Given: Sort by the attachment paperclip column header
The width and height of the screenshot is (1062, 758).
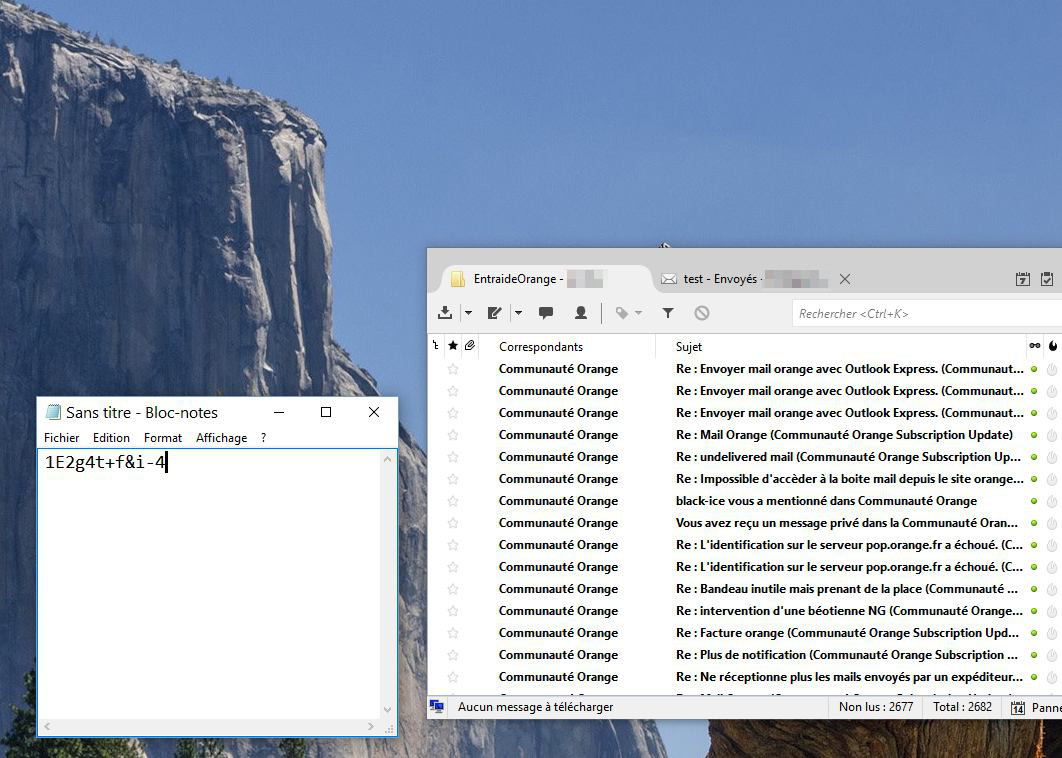Looking at the screenshot, I should click(470, 346).
